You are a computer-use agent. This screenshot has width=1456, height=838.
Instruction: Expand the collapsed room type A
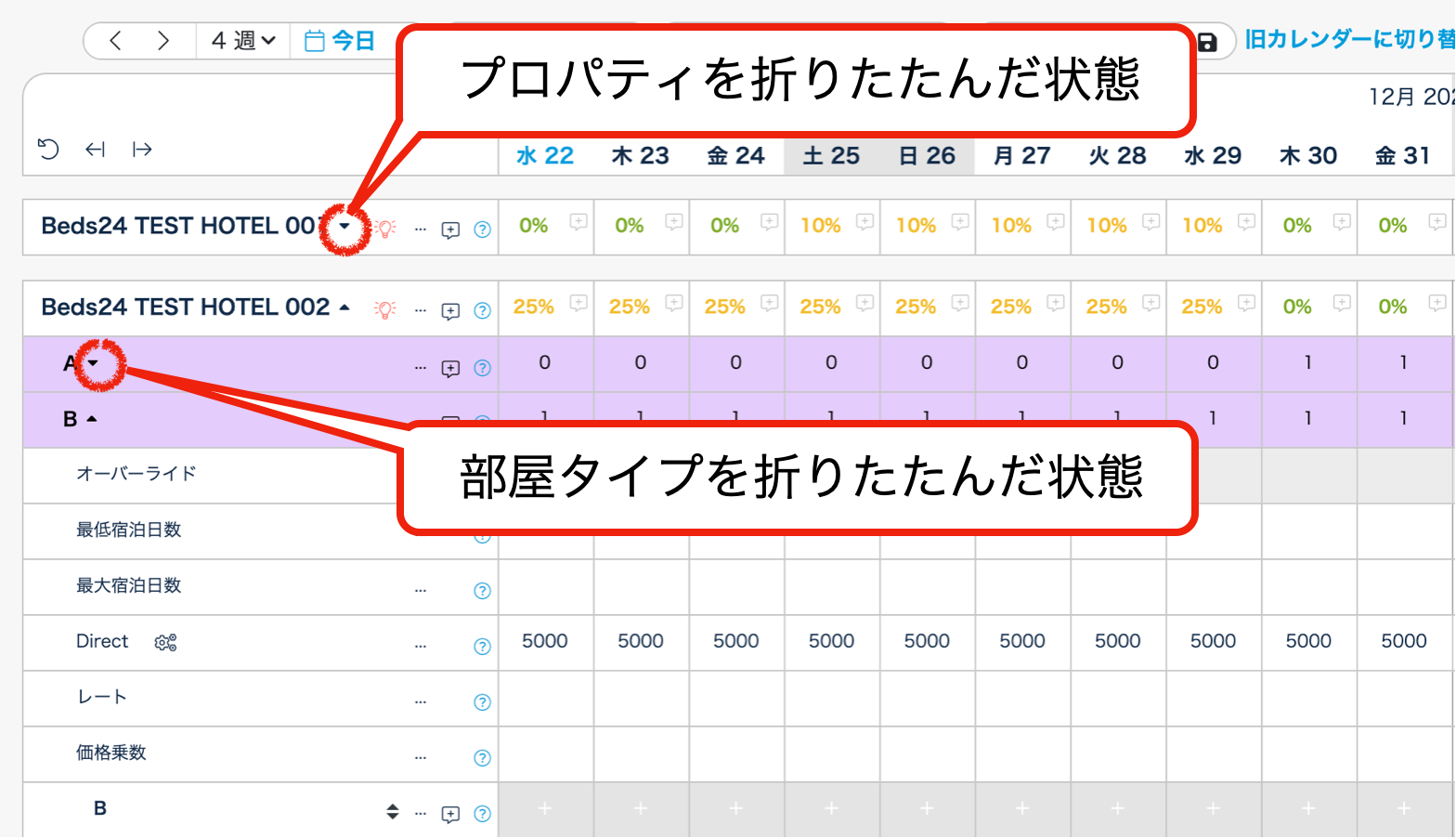click(x=93, y=363)
